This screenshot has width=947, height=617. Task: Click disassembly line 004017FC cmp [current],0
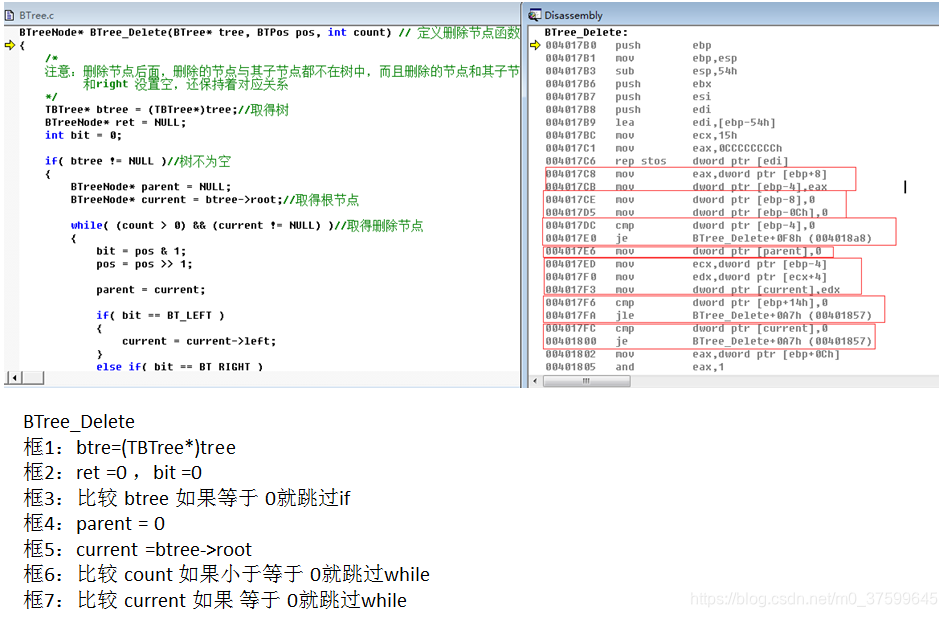pos(686,328)
